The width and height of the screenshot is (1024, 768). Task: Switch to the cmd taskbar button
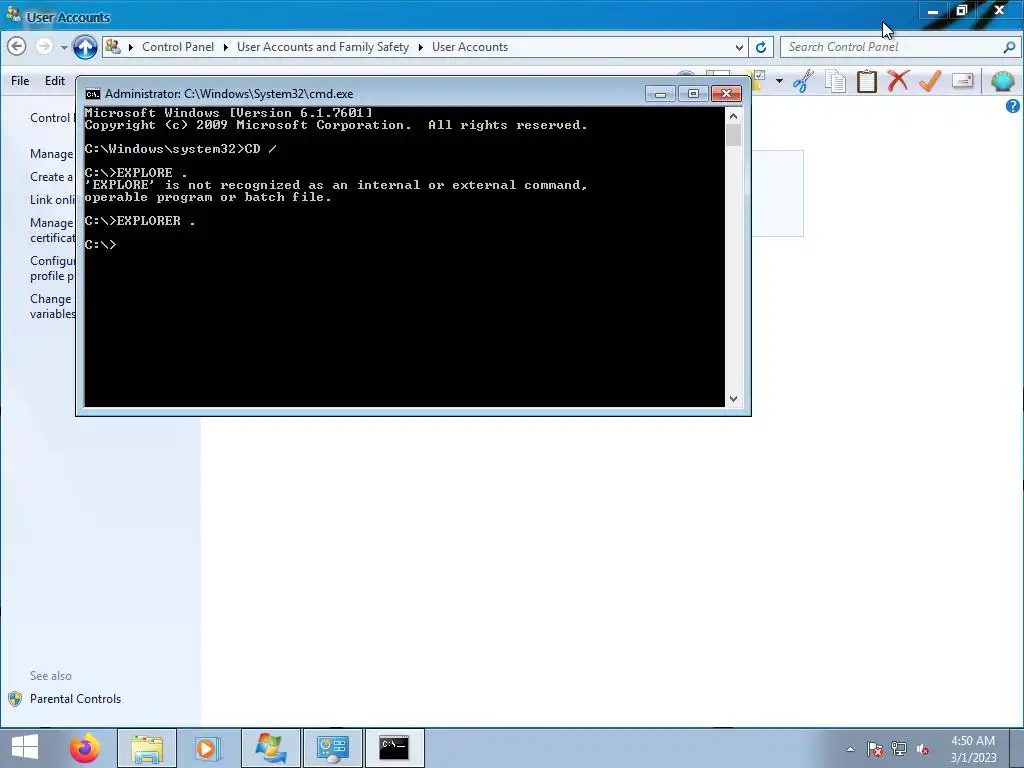tap(394, 748)
